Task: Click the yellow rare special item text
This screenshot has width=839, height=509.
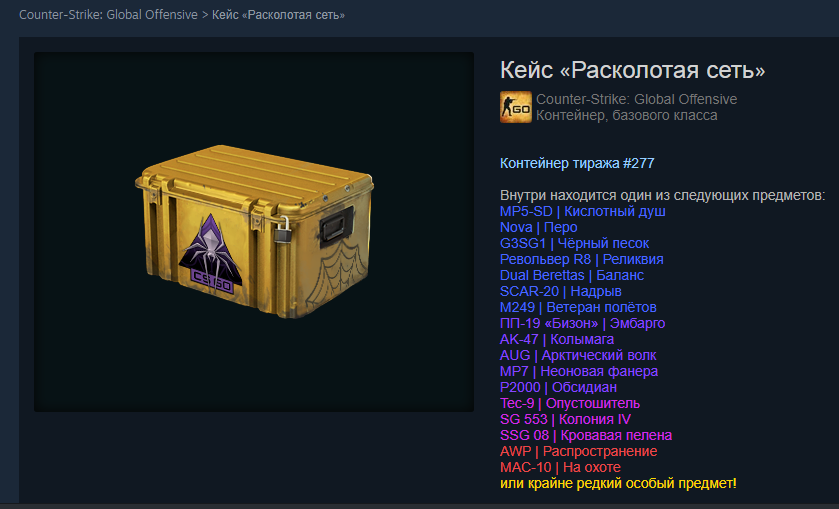Action: click(x=618, y=484)
